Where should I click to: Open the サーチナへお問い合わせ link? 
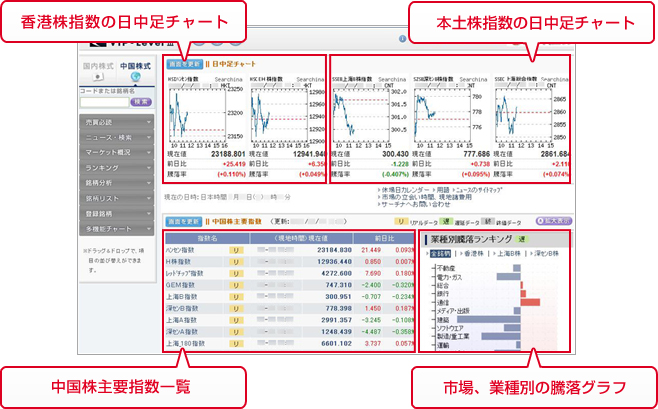414,204
